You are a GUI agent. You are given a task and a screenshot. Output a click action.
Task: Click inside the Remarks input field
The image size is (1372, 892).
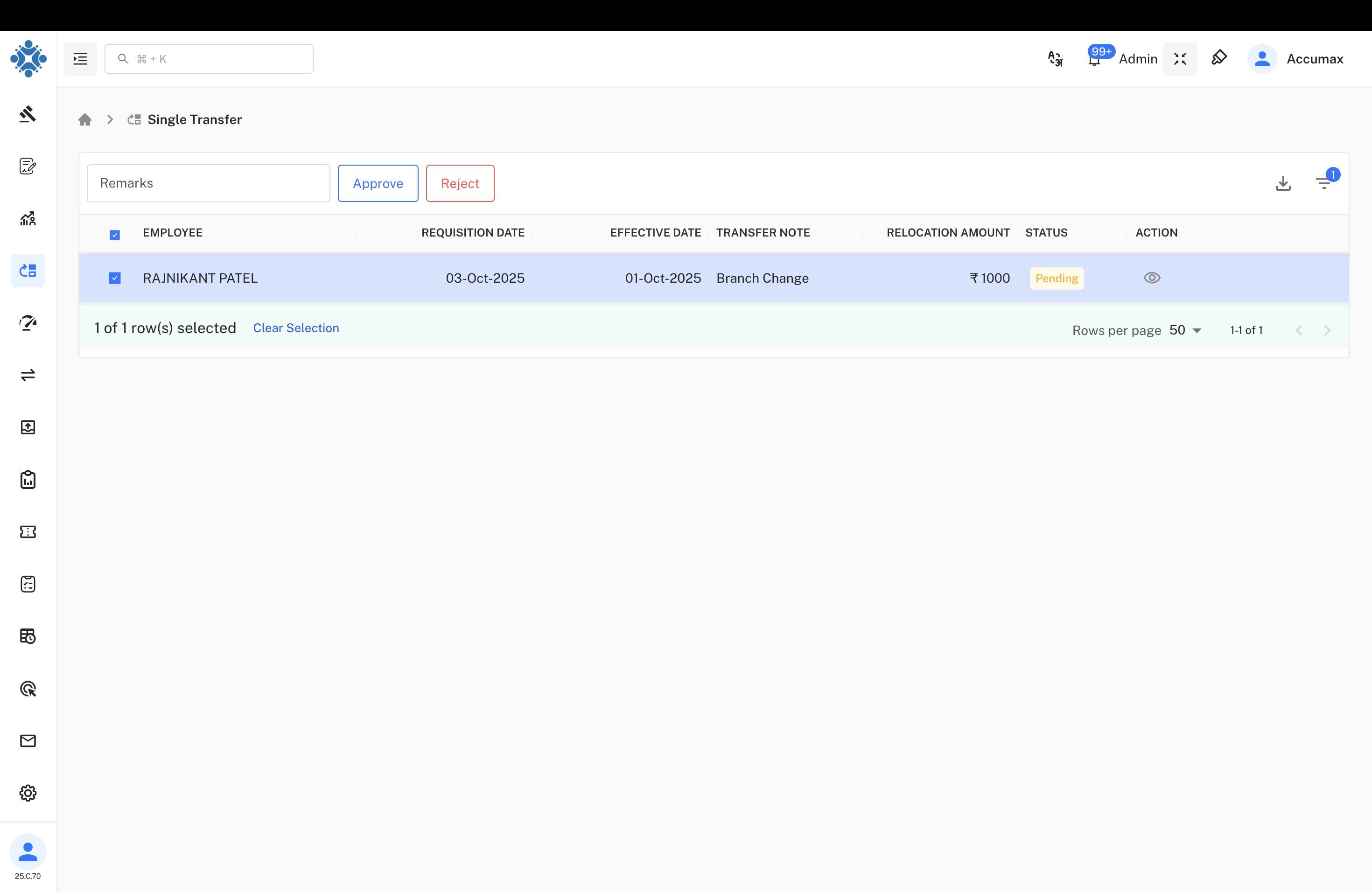click(x=208, y=183)
